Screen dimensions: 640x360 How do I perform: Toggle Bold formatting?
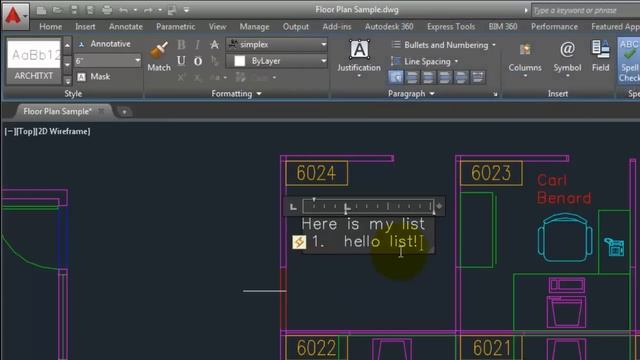coord(181,44)
